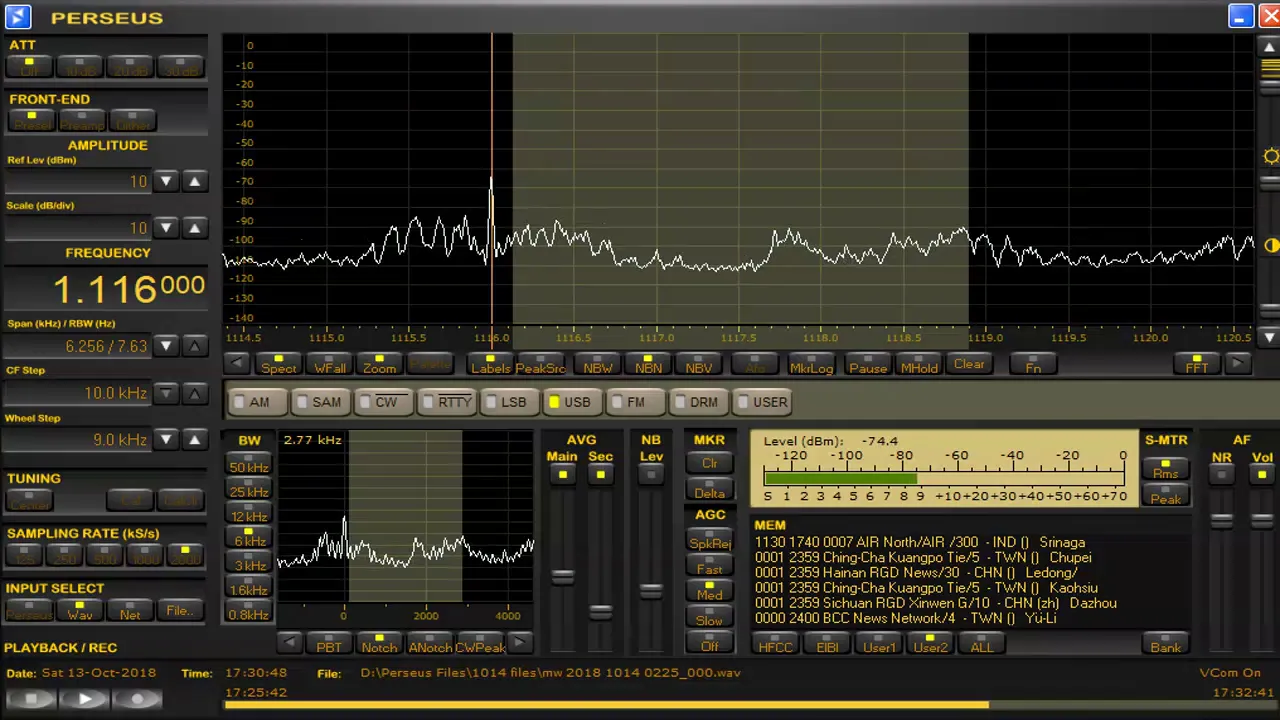Click the sun brightness icon beside the spectrum
This screenshot has height=720, width=1280.
click(1271, 156)
